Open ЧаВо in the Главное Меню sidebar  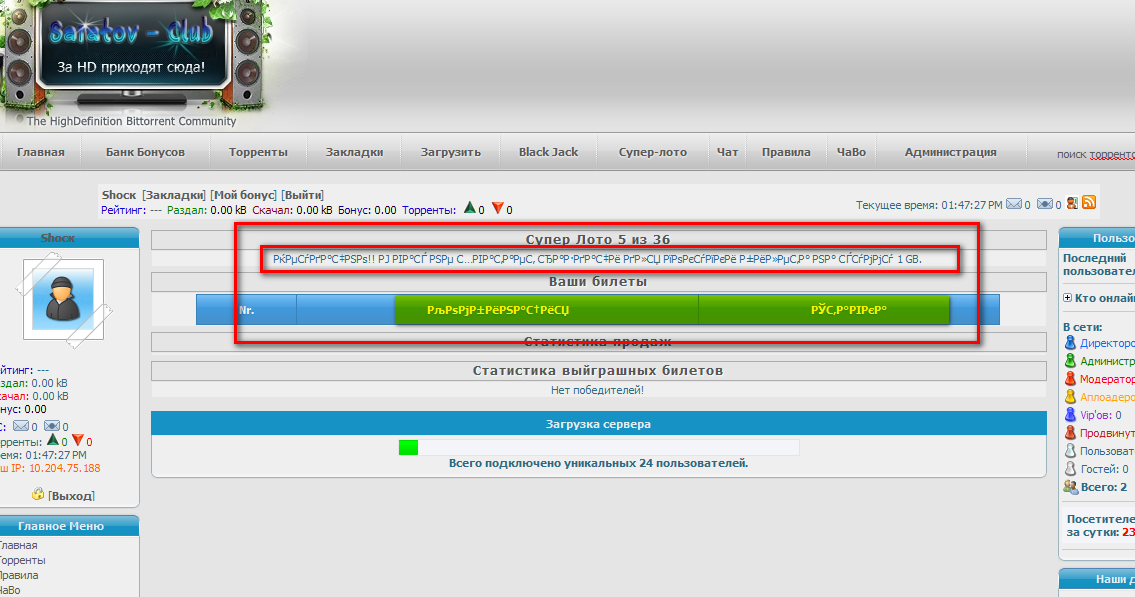click(10, 590)
